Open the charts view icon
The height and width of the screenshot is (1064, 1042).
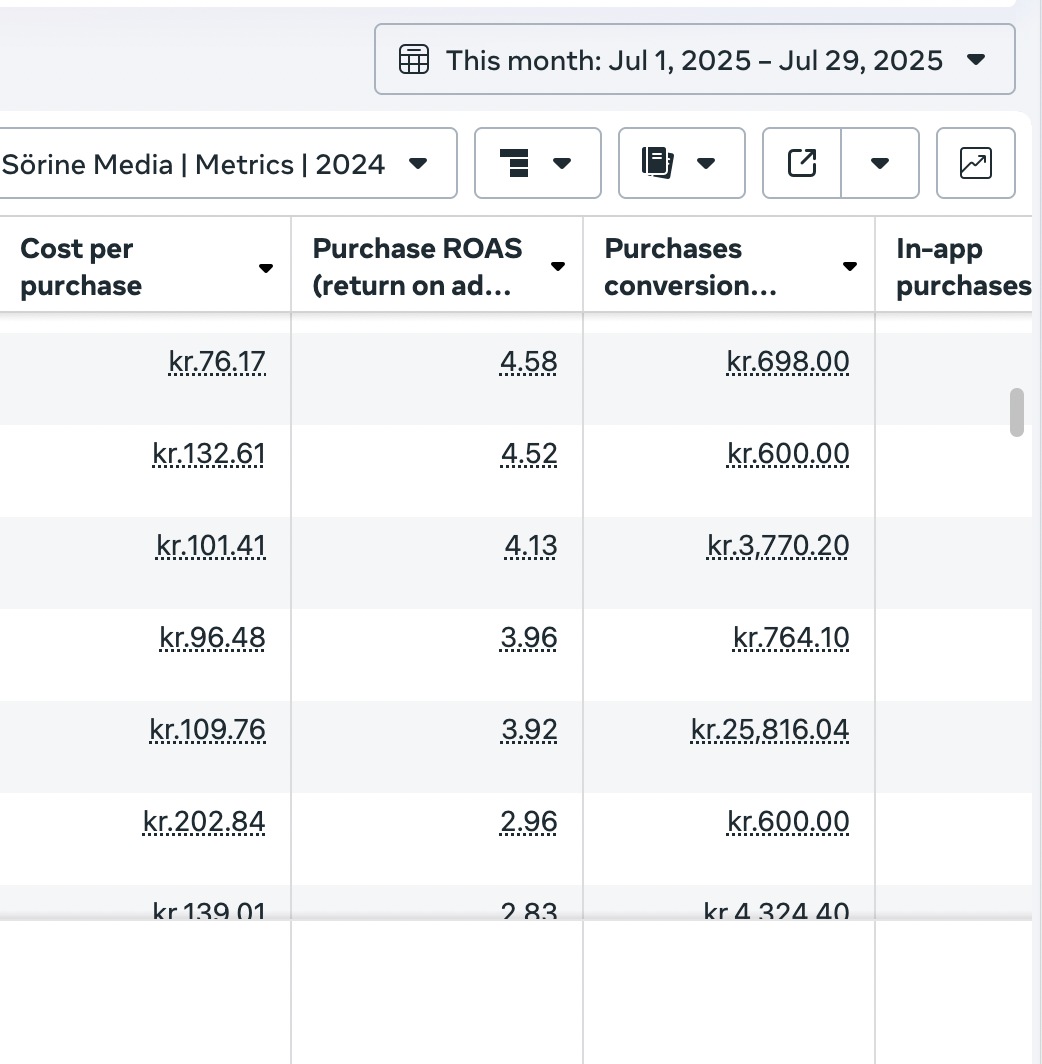[x=975, y=163]
